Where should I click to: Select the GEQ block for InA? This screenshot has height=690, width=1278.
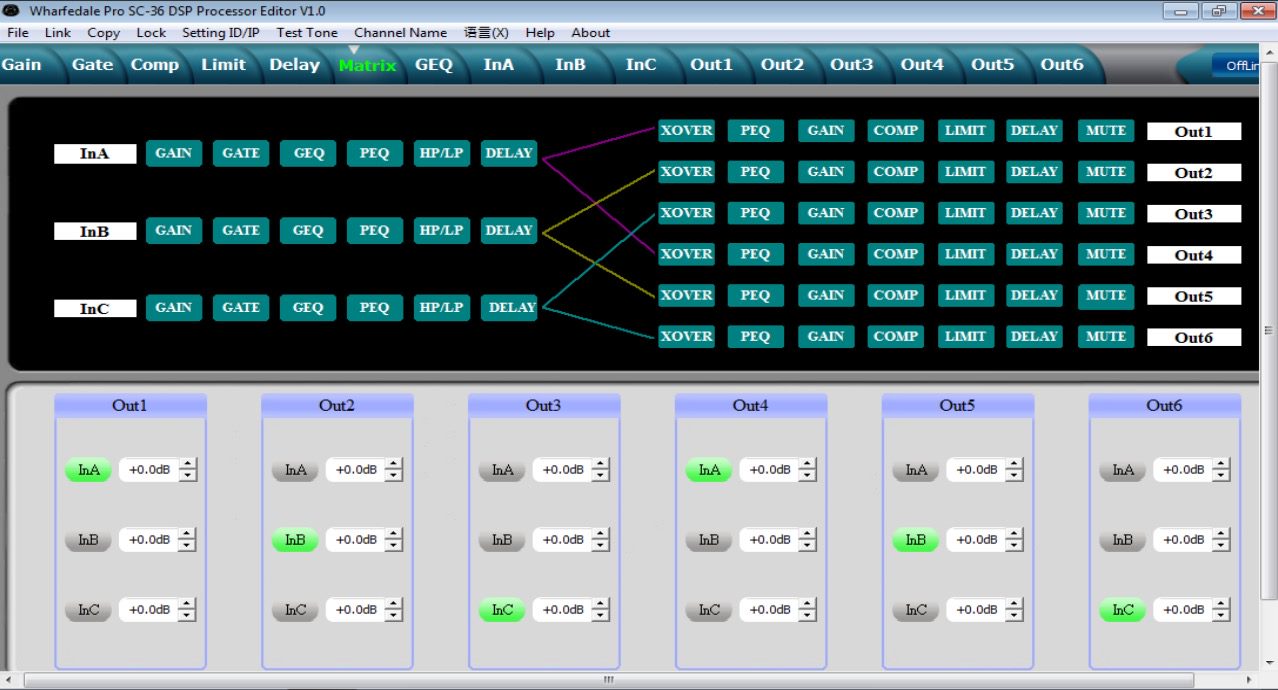[308, 153]
